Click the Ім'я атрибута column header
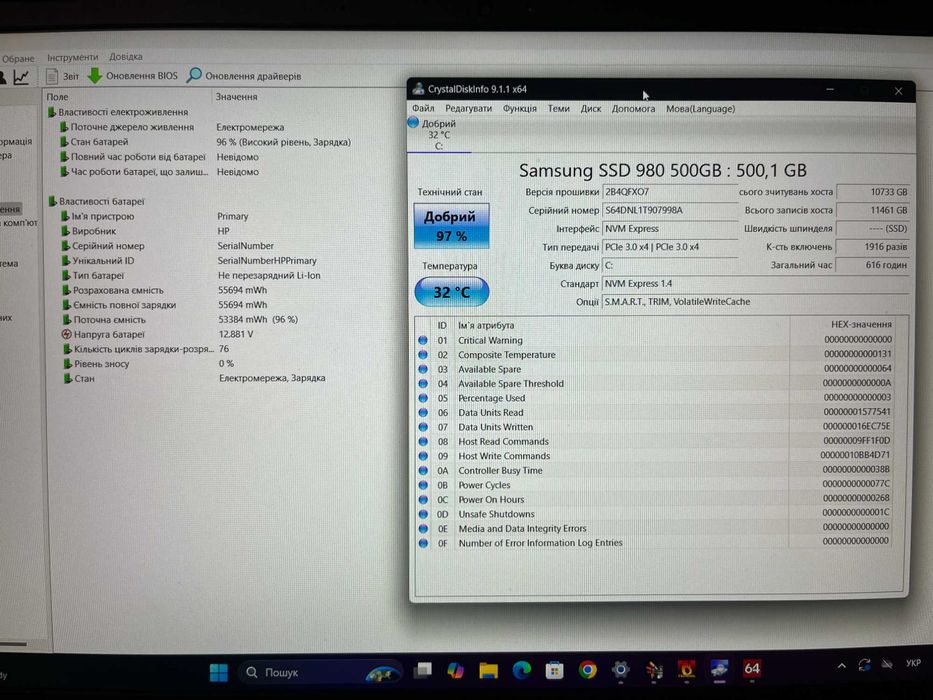 tap(486, 325)
